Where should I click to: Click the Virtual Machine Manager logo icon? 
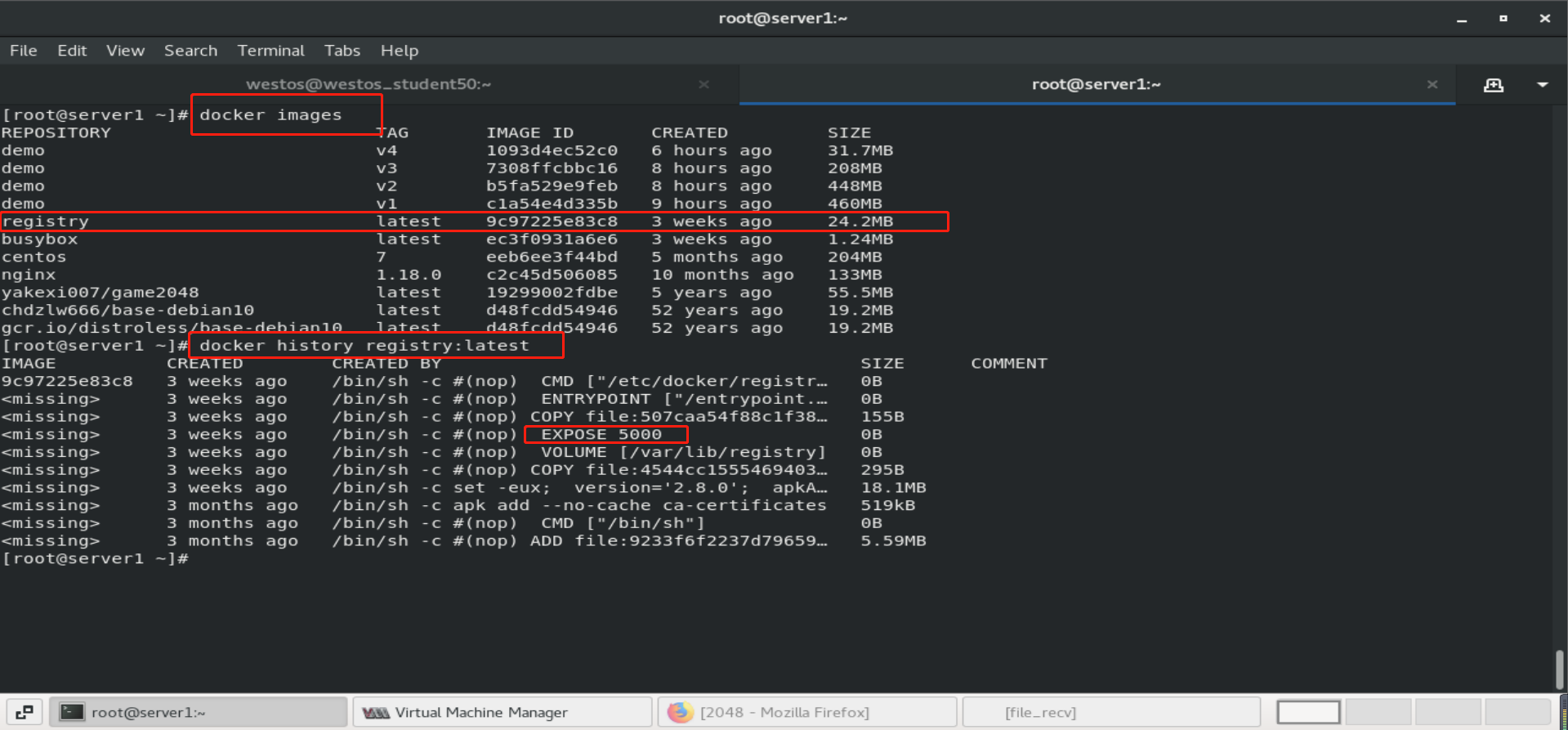click(x=376, y=713)
